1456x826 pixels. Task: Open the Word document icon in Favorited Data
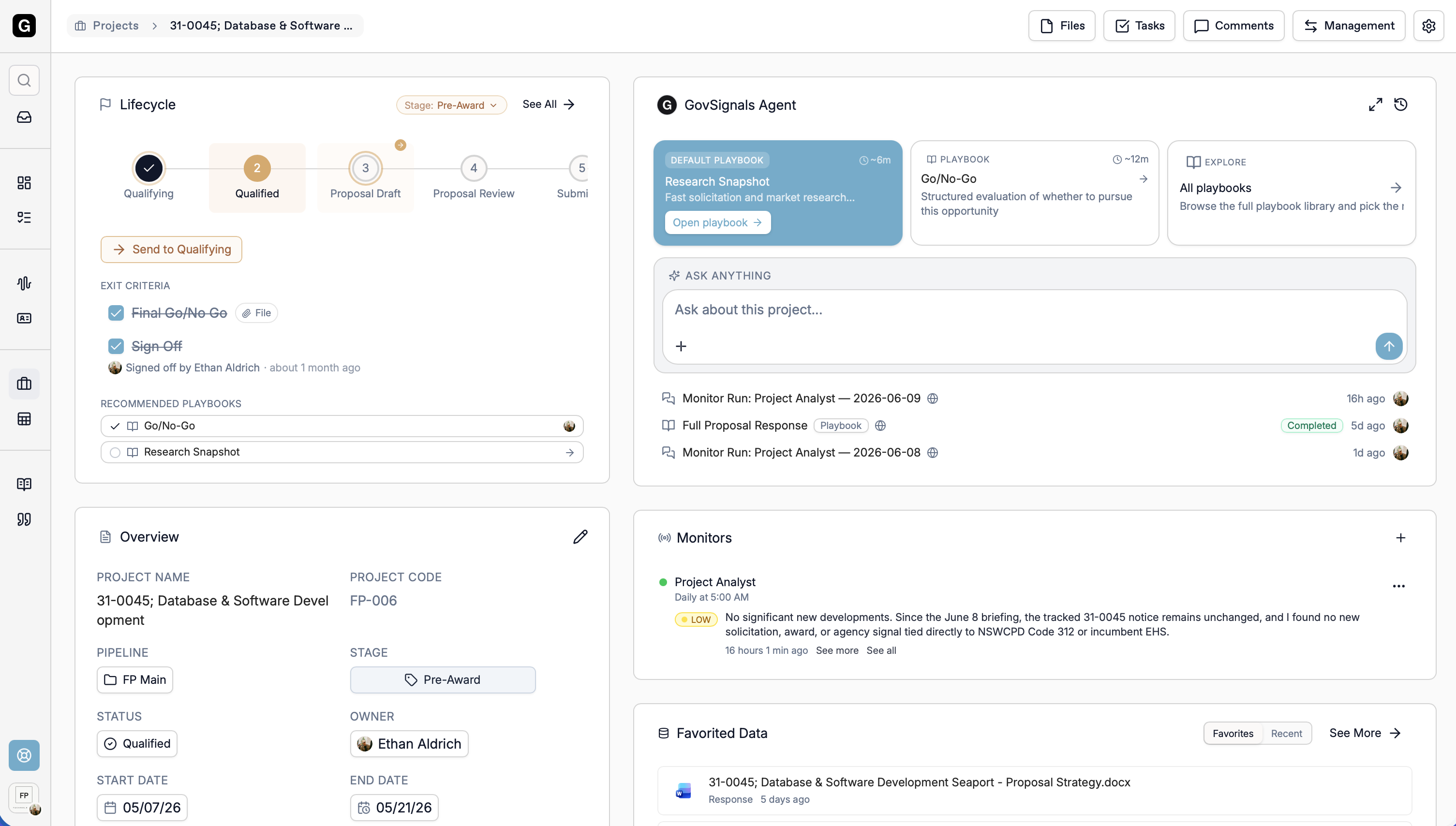(683, 790)
